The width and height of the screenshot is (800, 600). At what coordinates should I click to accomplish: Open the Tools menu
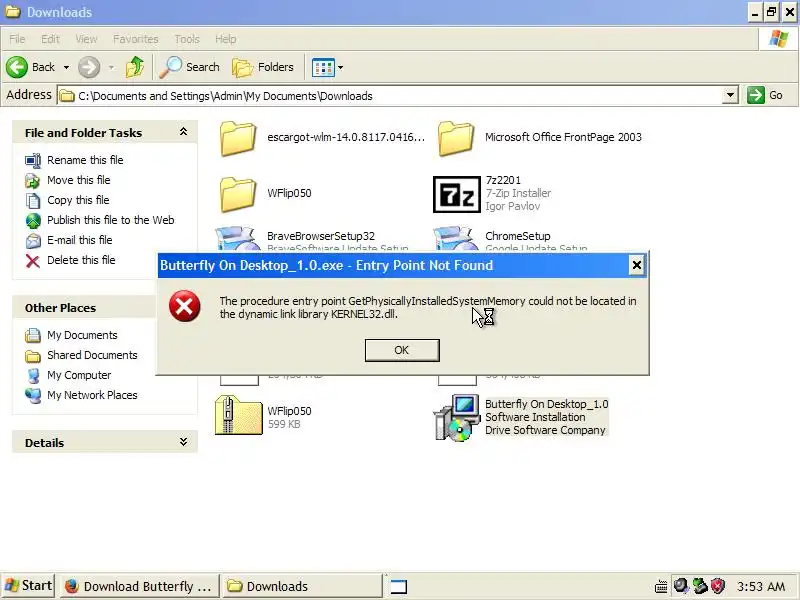187,39
